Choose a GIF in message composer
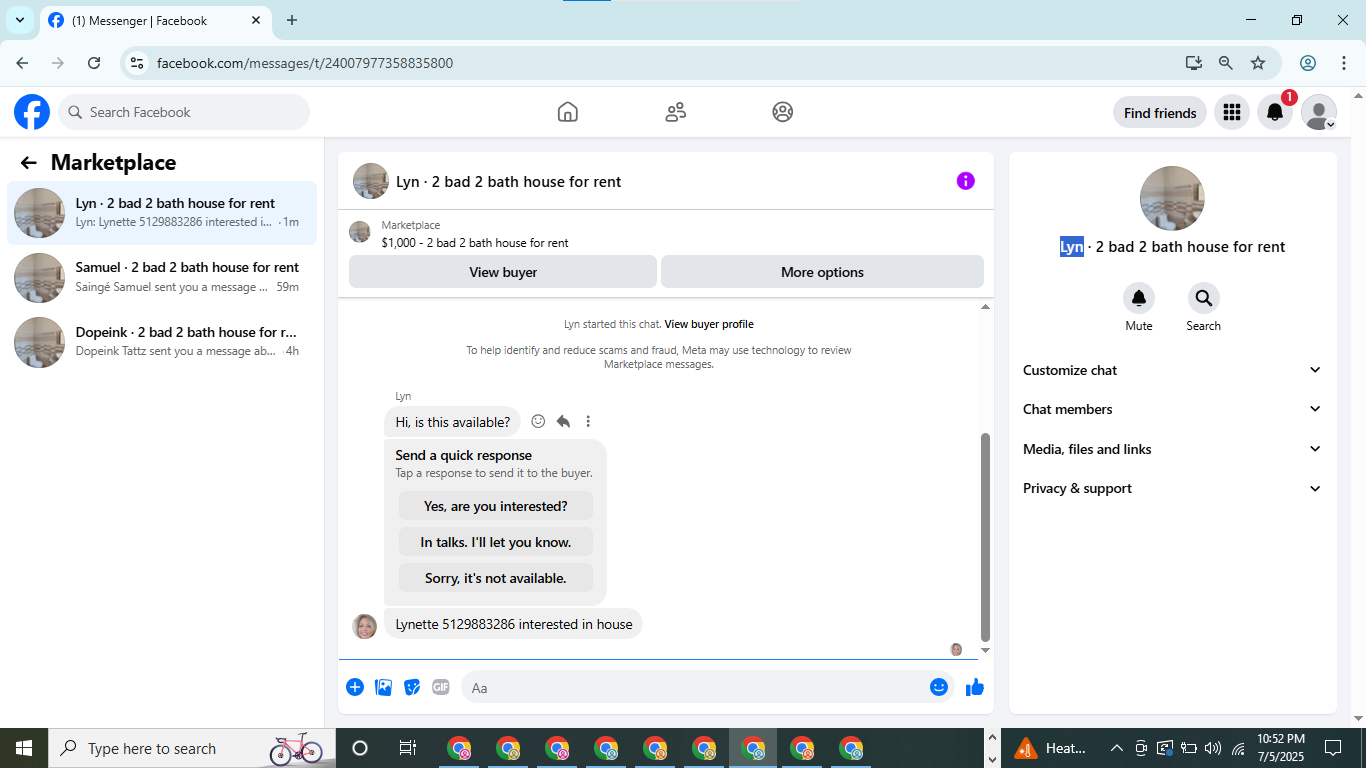1366x768 pixels. pos(441,687)
